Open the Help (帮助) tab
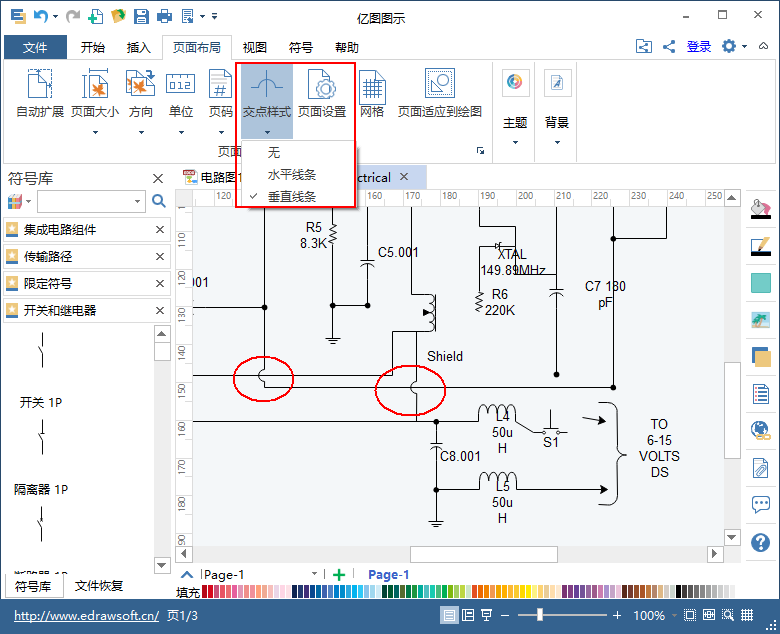 347,48
